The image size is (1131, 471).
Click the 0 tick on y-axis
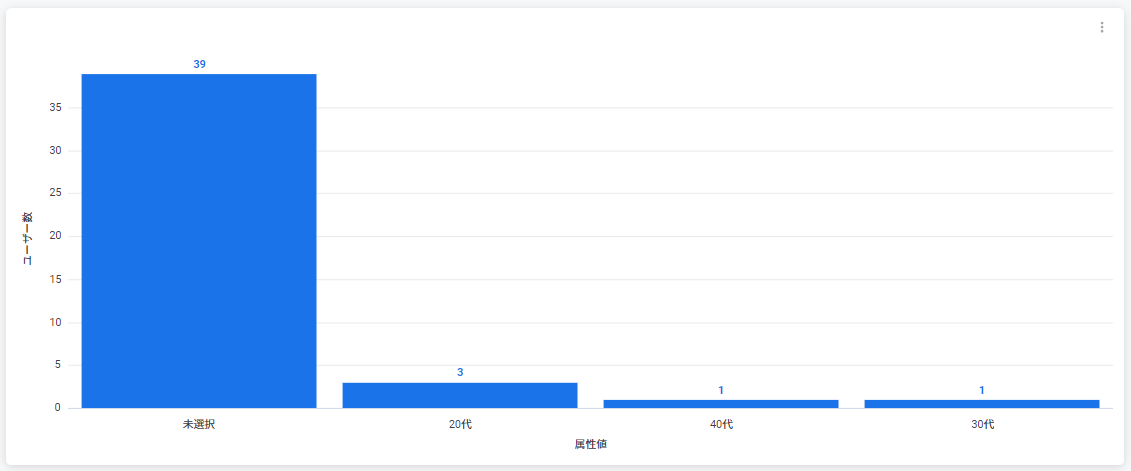59,408
